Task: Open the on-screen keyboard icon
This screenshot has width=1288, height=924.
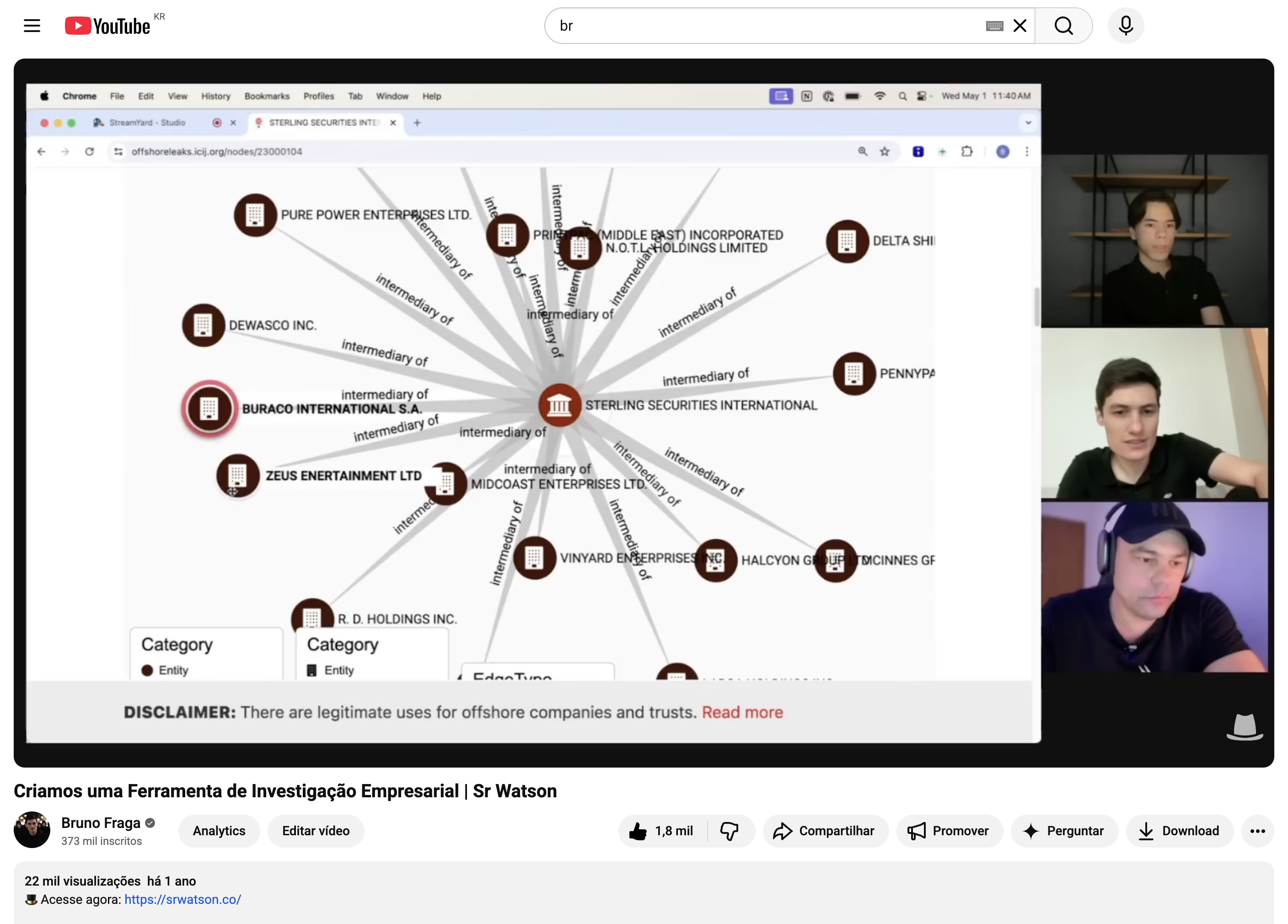Action: (x=994, y=26)
